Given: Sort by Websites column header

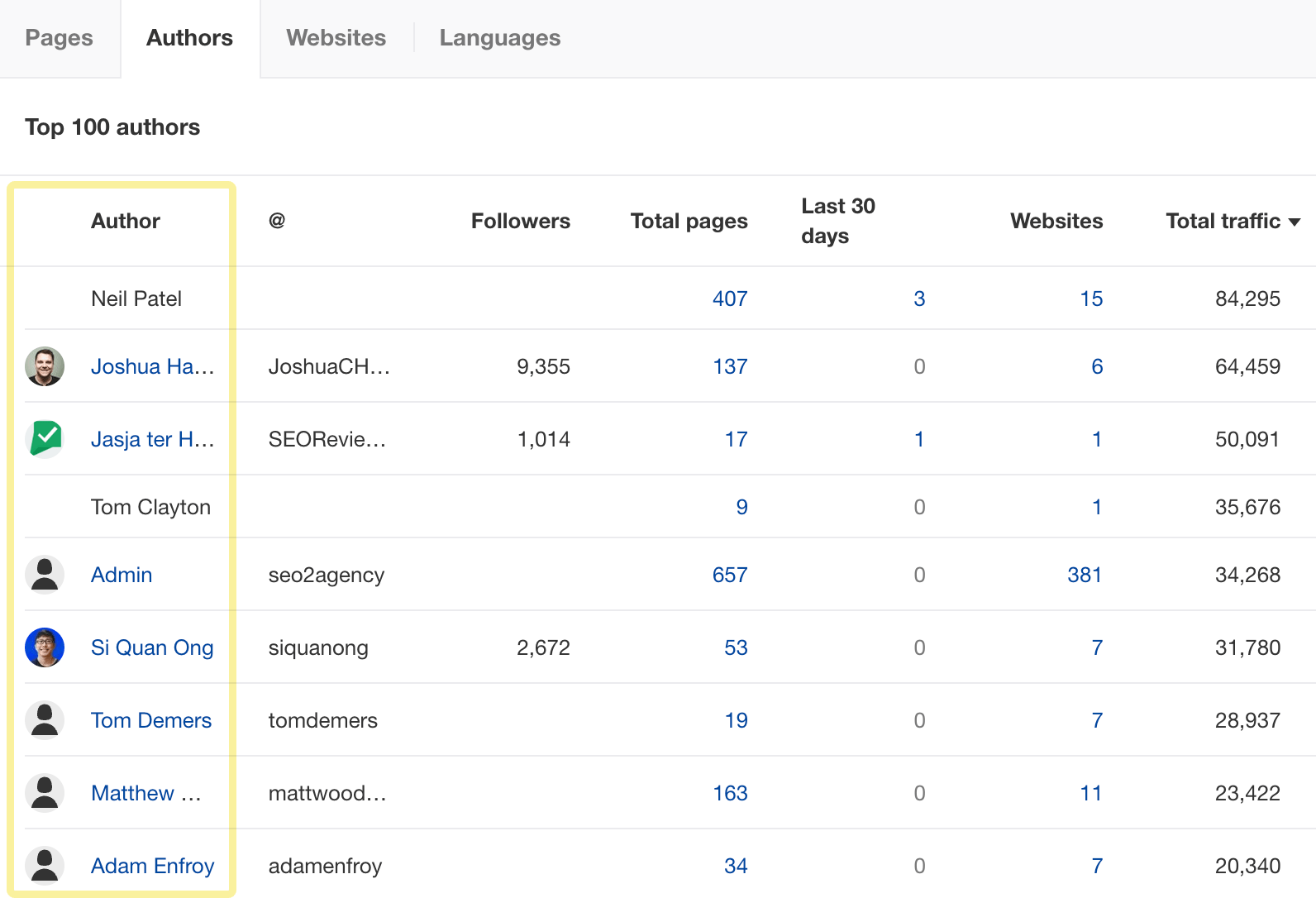Looking at the screenshot, I should pos(1056,221).
